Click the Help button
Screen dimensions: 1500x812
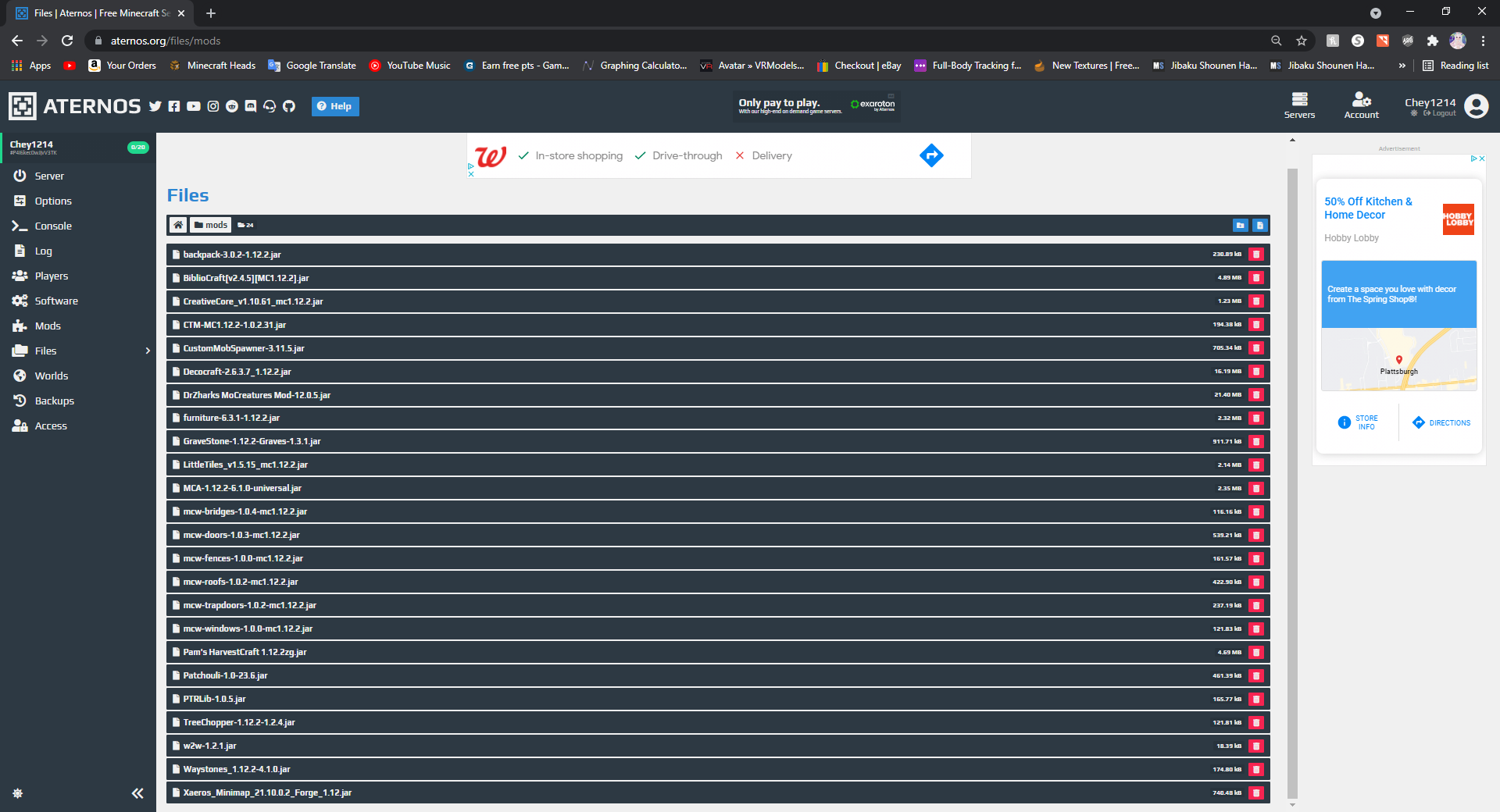coord(335,106)
